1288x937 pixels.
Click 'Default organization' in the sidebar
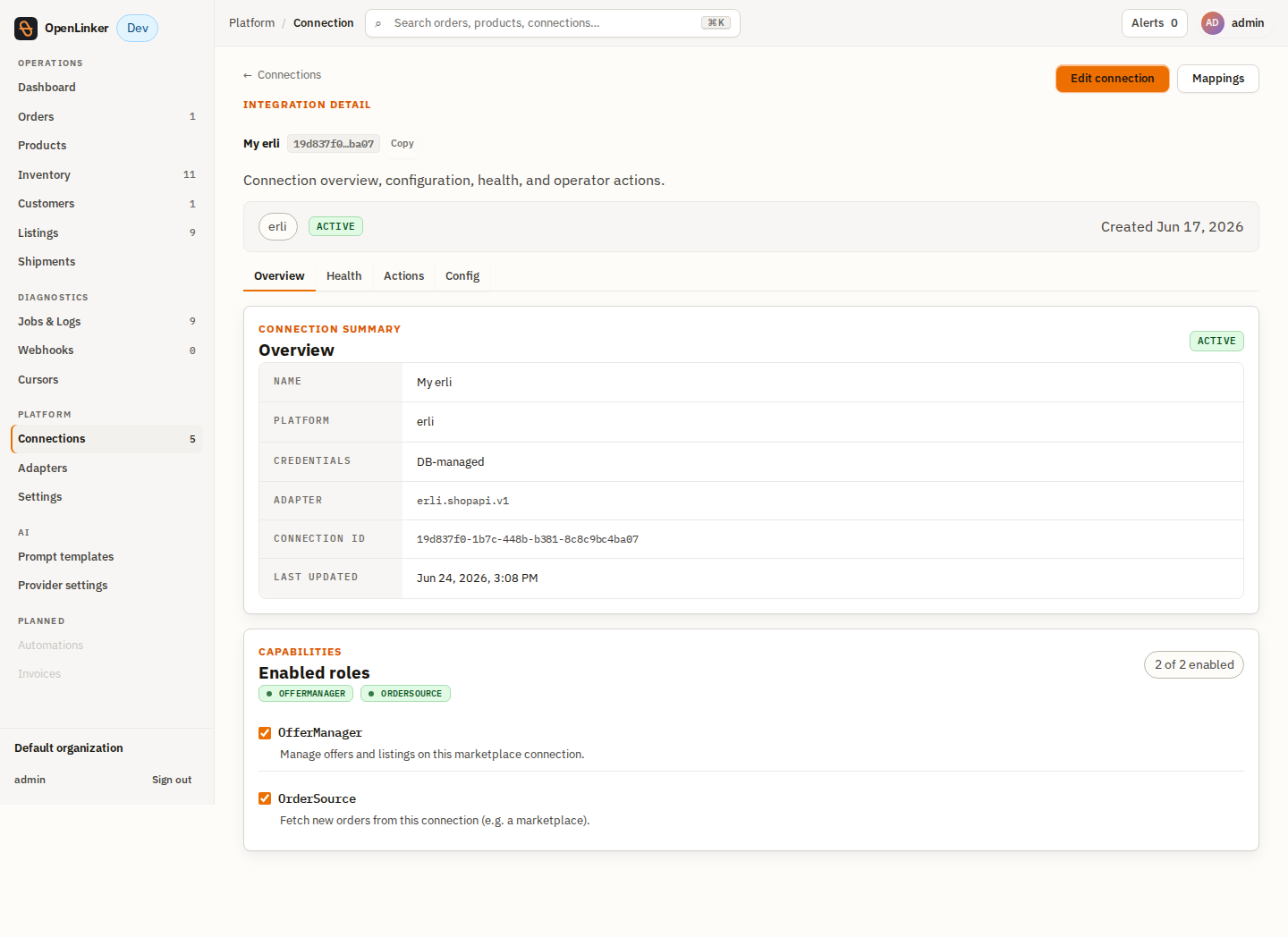pos(69,748)
